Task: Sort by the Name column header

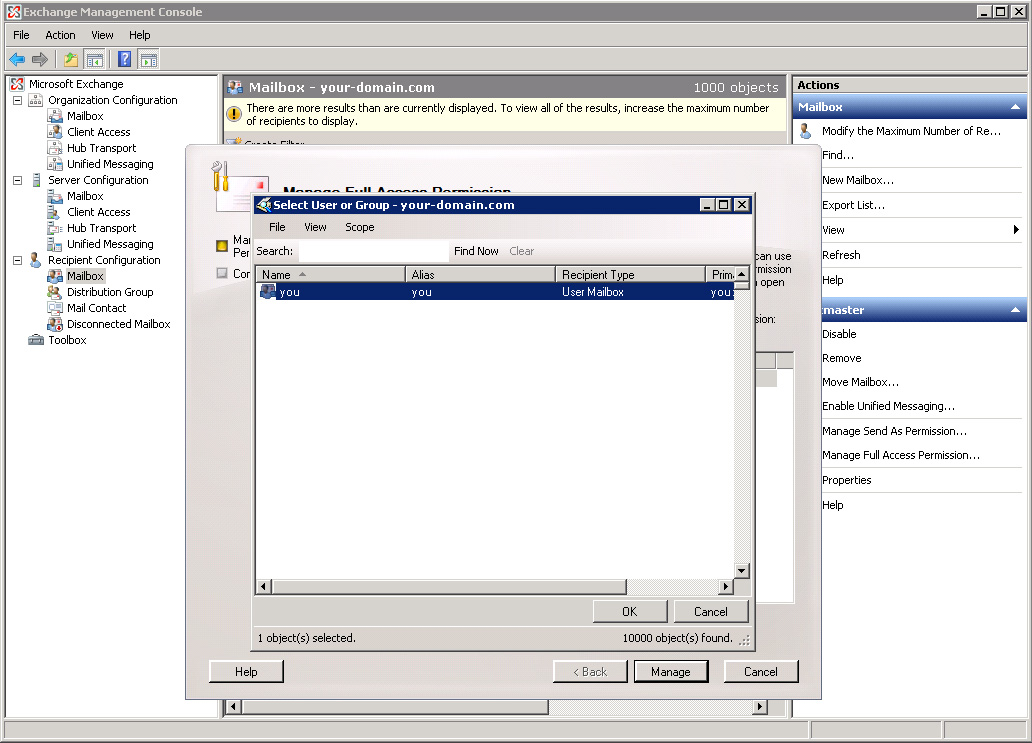Action: click(330, 274)
